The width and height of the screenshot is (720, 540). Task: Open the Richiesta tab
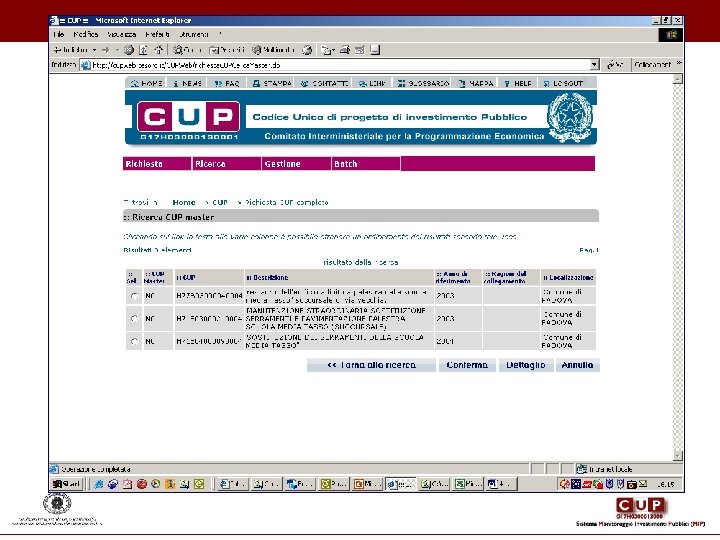tap(157, 164)
